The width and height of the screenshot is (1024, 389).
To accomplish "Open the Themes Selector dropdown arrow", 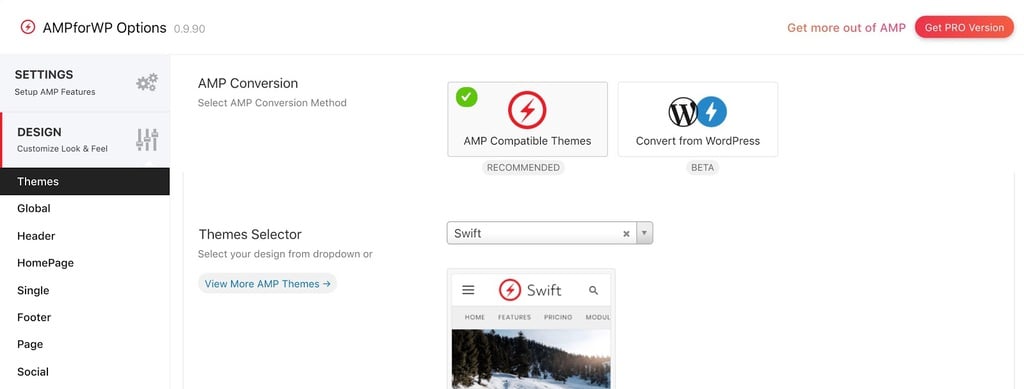I will pos(645,233).
